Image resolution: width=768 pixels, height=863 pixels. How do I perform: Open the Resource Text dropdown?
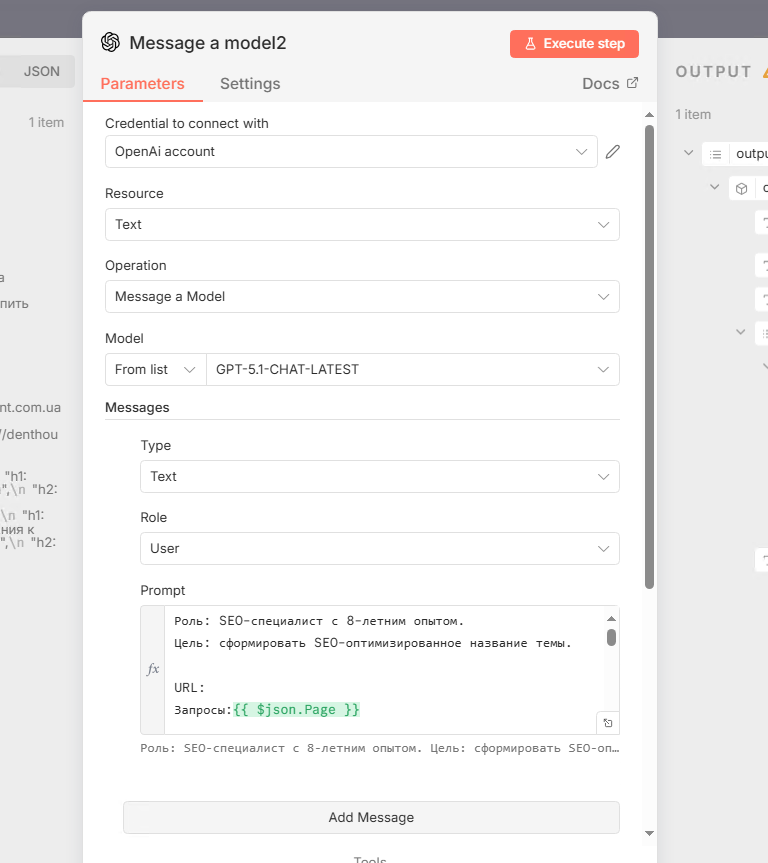pos(362,224)
